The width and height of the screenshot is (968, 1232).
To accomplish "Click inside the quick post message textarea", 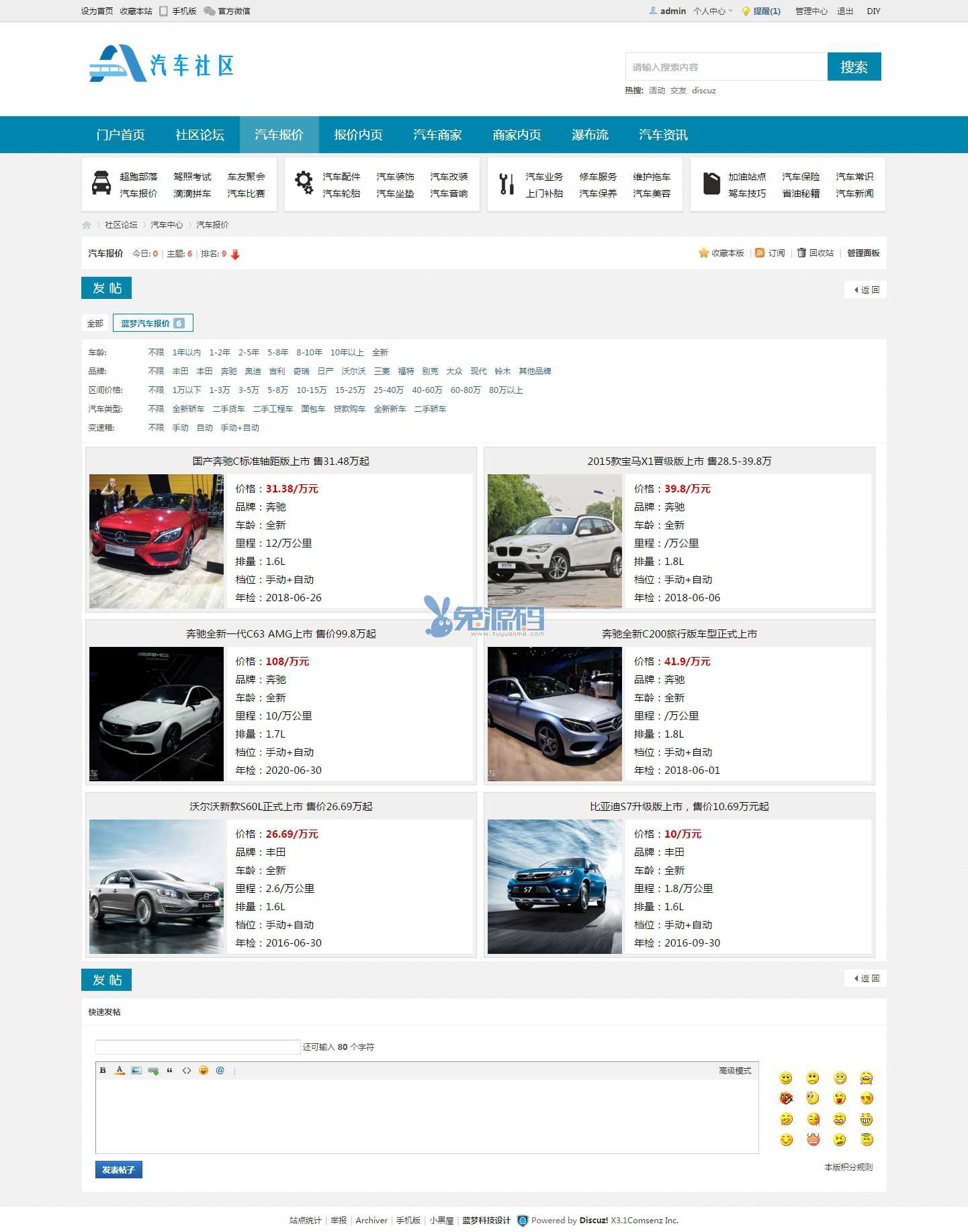I will pyautogui.click(x=427, y=1116).
